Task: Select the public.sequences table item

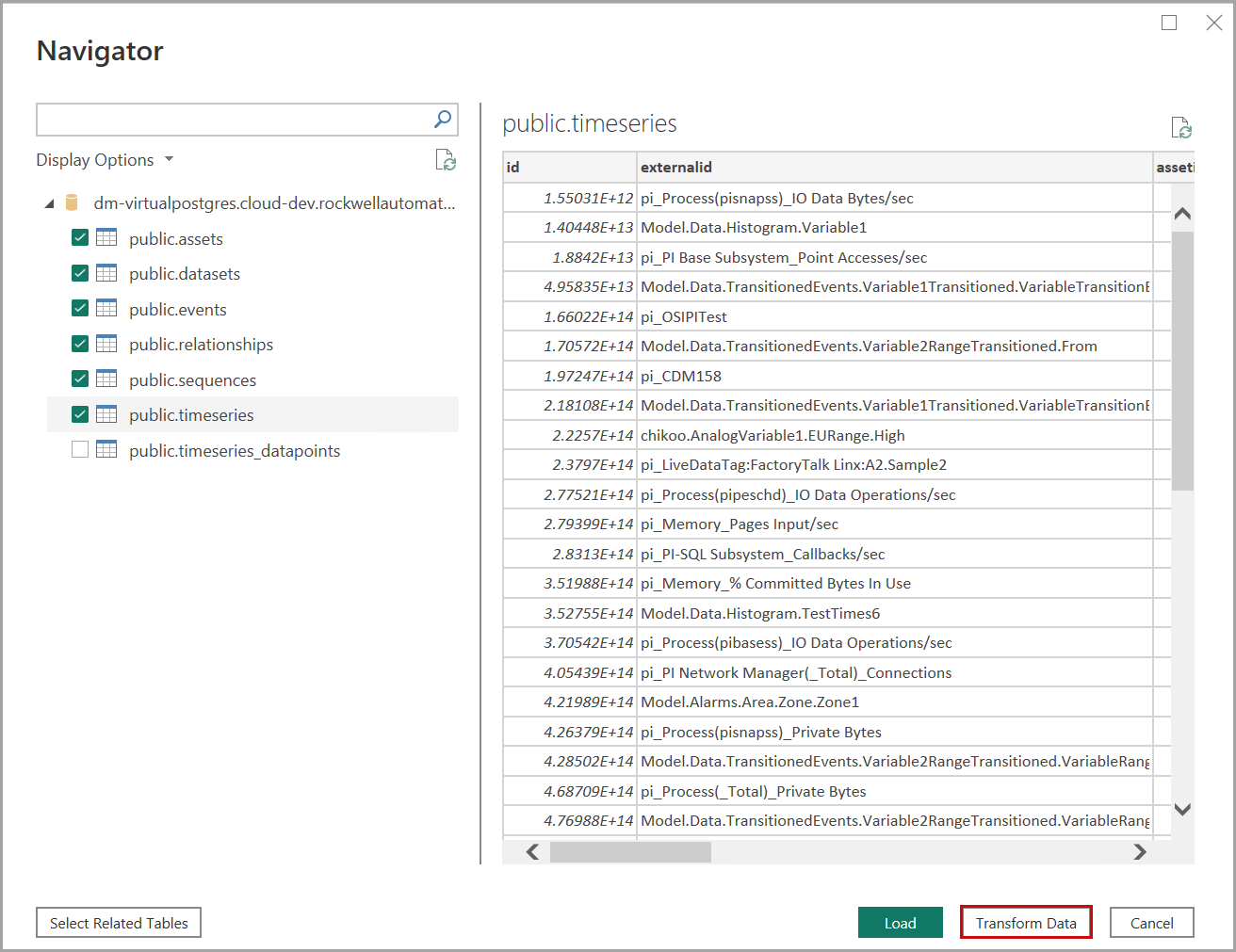Action: tap(192, 380)
